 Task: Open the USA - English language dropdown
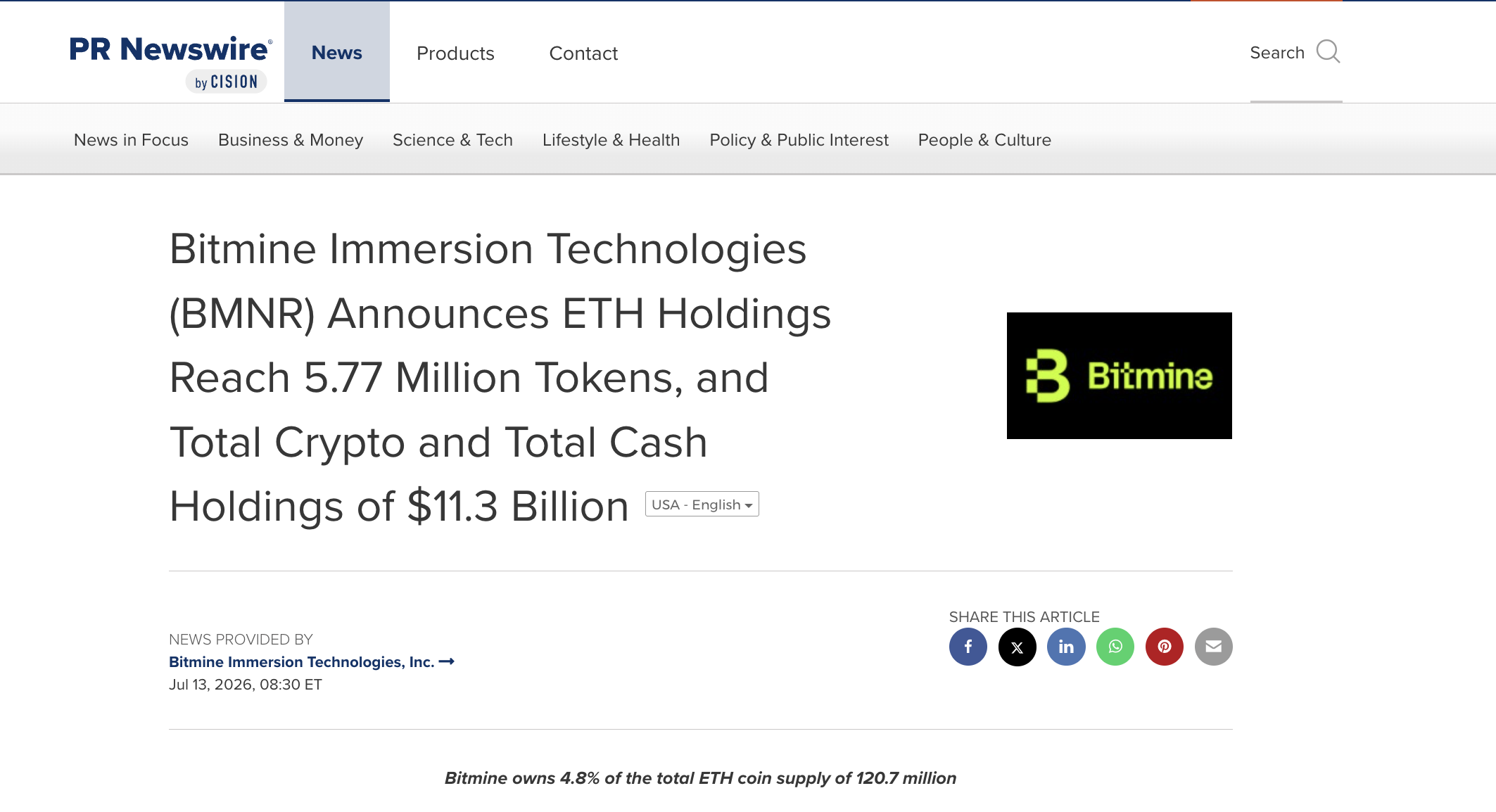702,505
